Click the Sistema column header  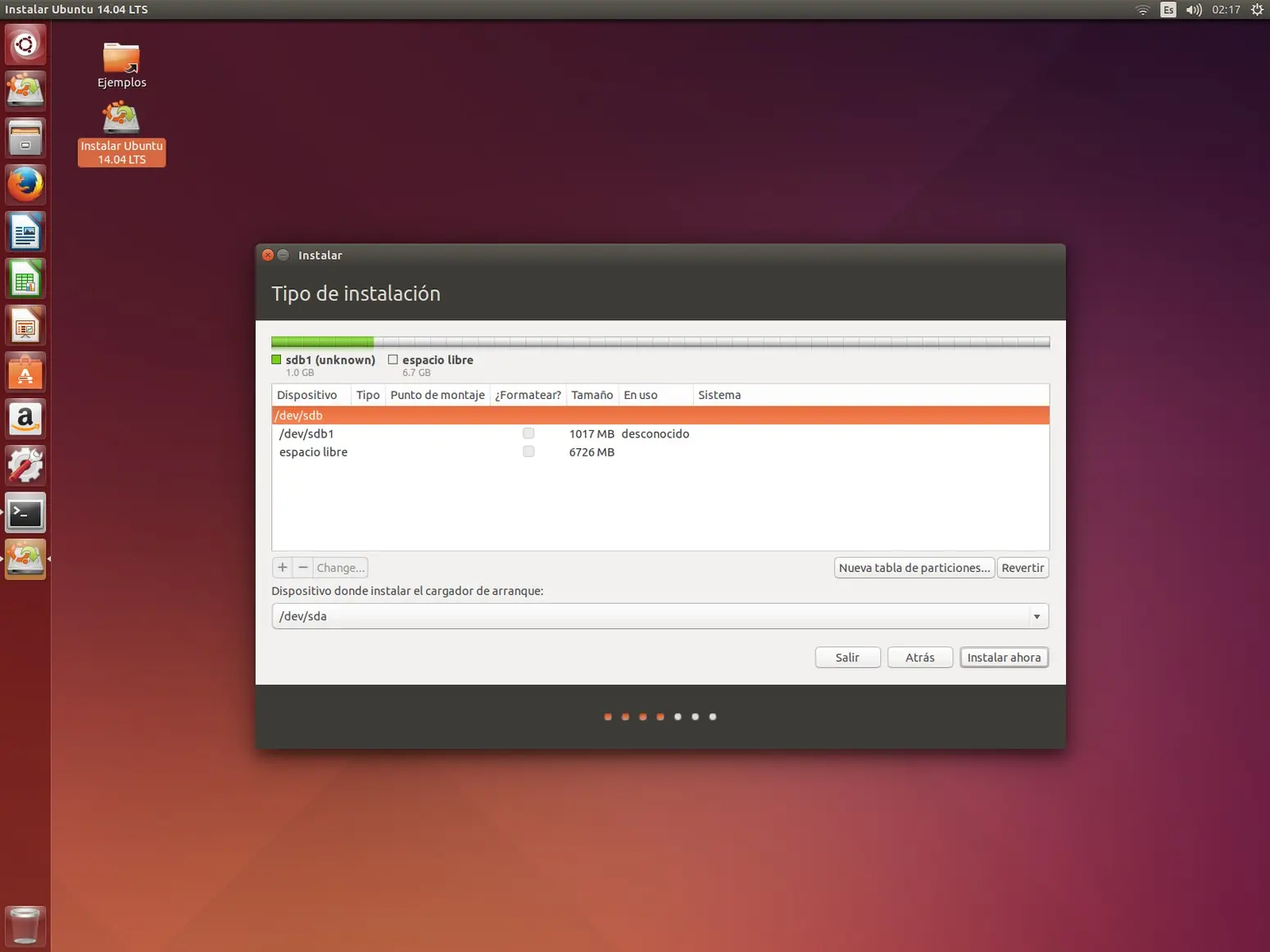pos(871,395)
